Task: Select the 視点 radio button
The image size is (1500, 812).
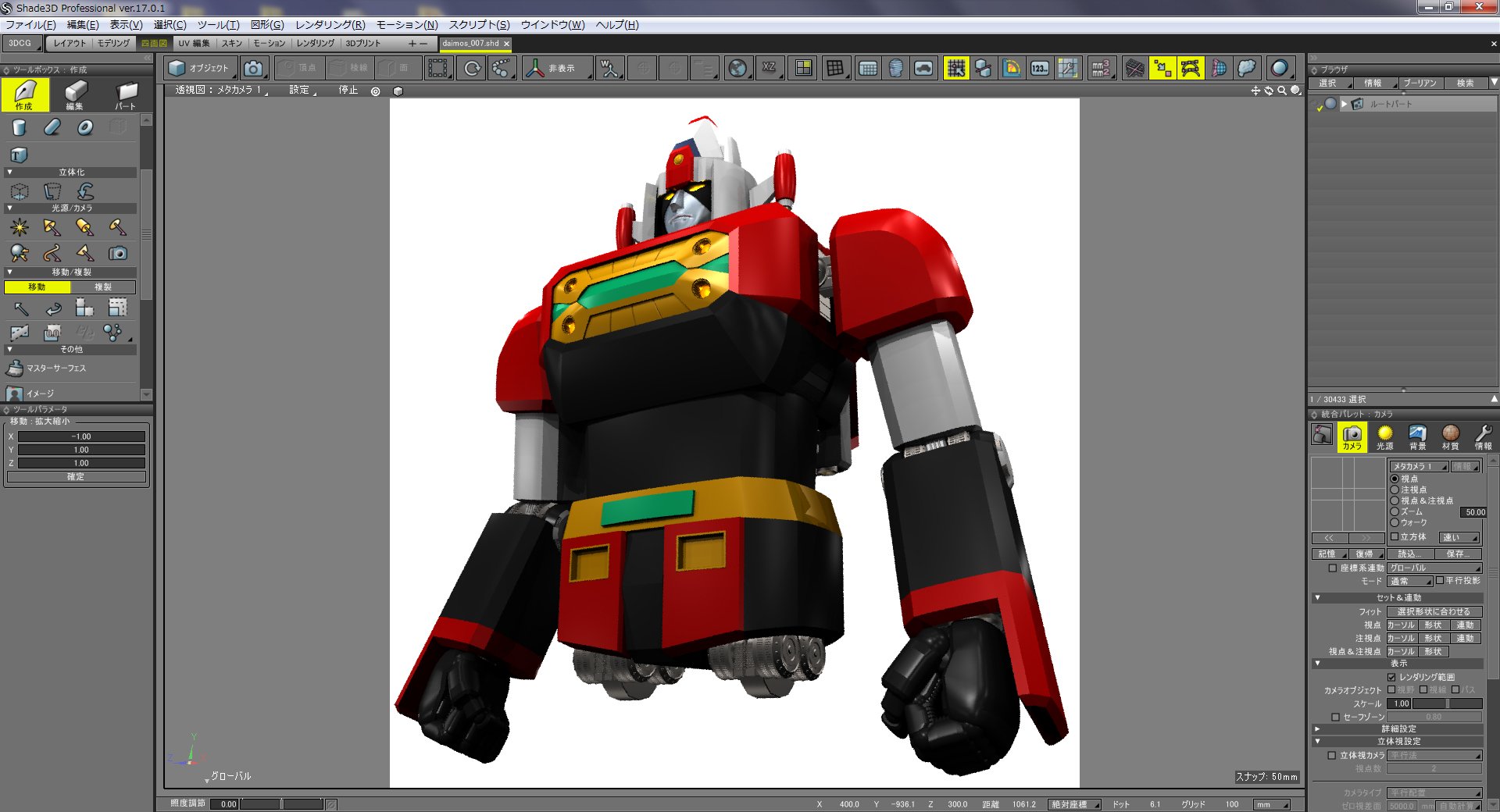Action: coord(1394,479)
